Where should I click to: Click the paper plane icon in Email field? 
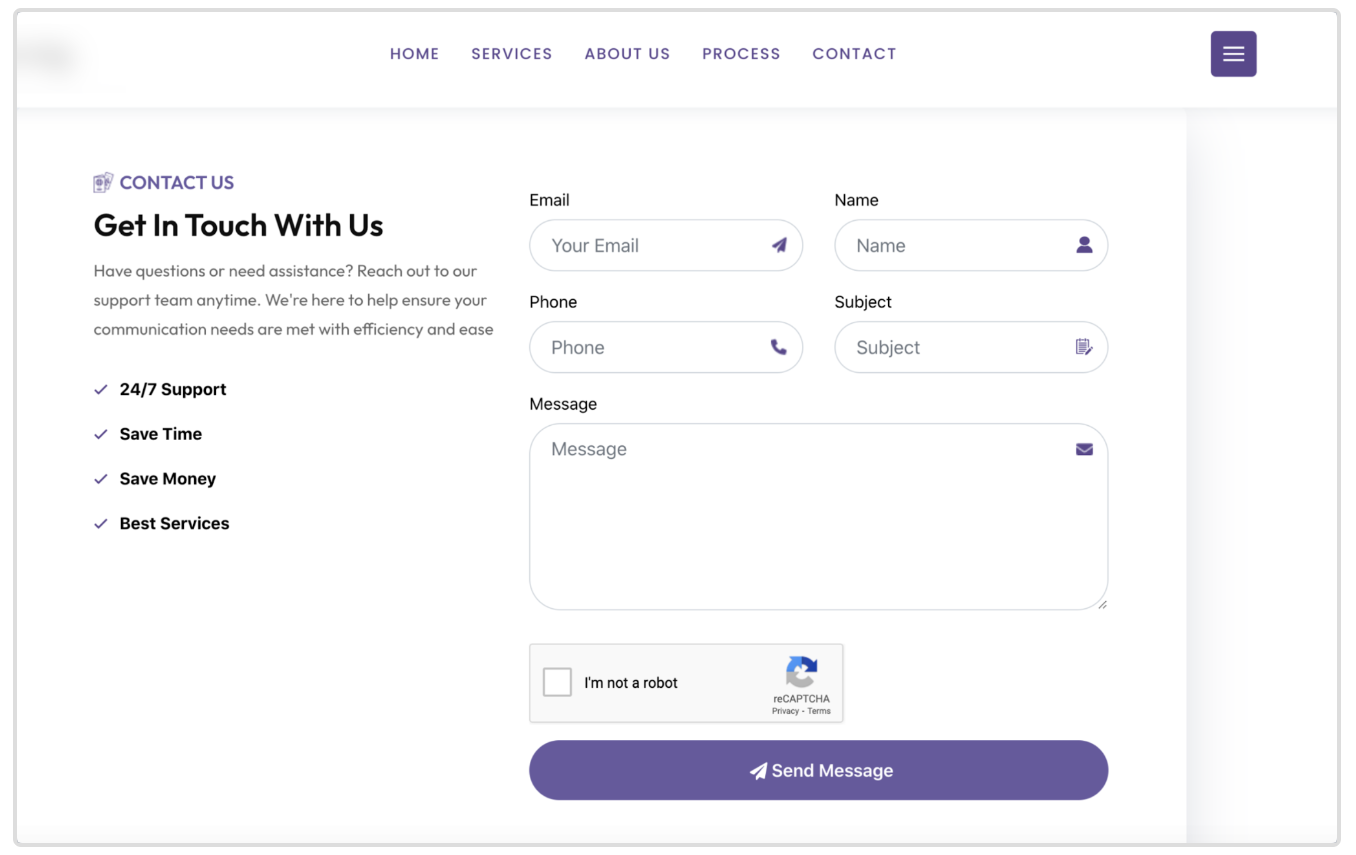click(x=780, y=244)
